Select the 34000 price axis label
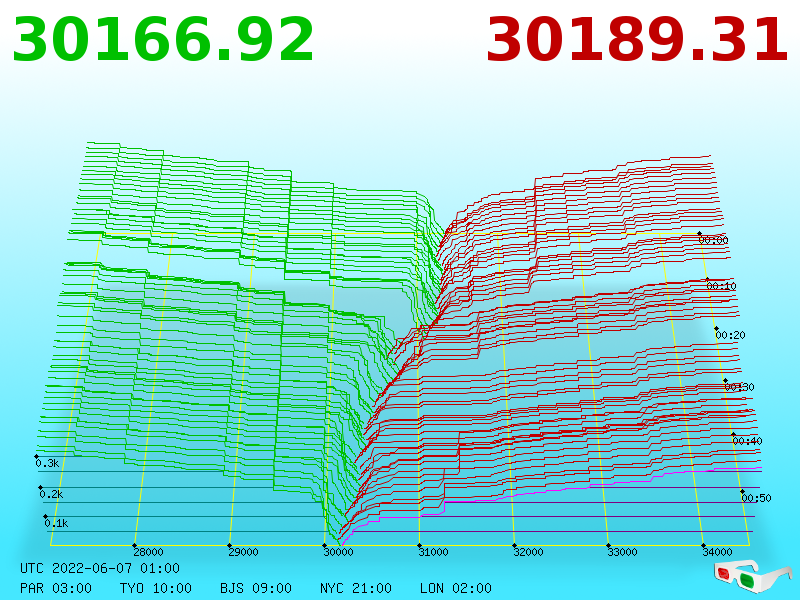The height and width of the screenshot is (600, 800). pos(717,552)
